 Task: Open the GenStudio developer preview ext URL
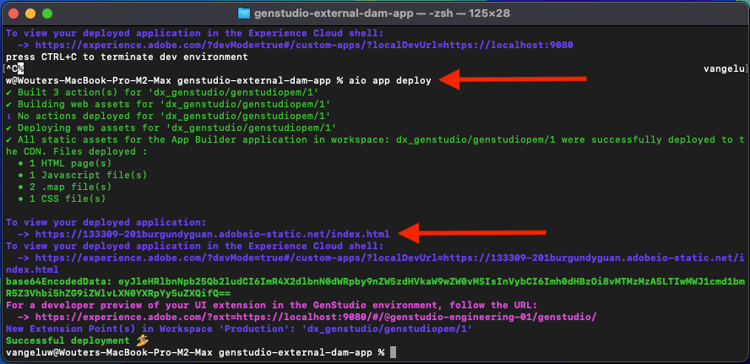pos(316,317)
